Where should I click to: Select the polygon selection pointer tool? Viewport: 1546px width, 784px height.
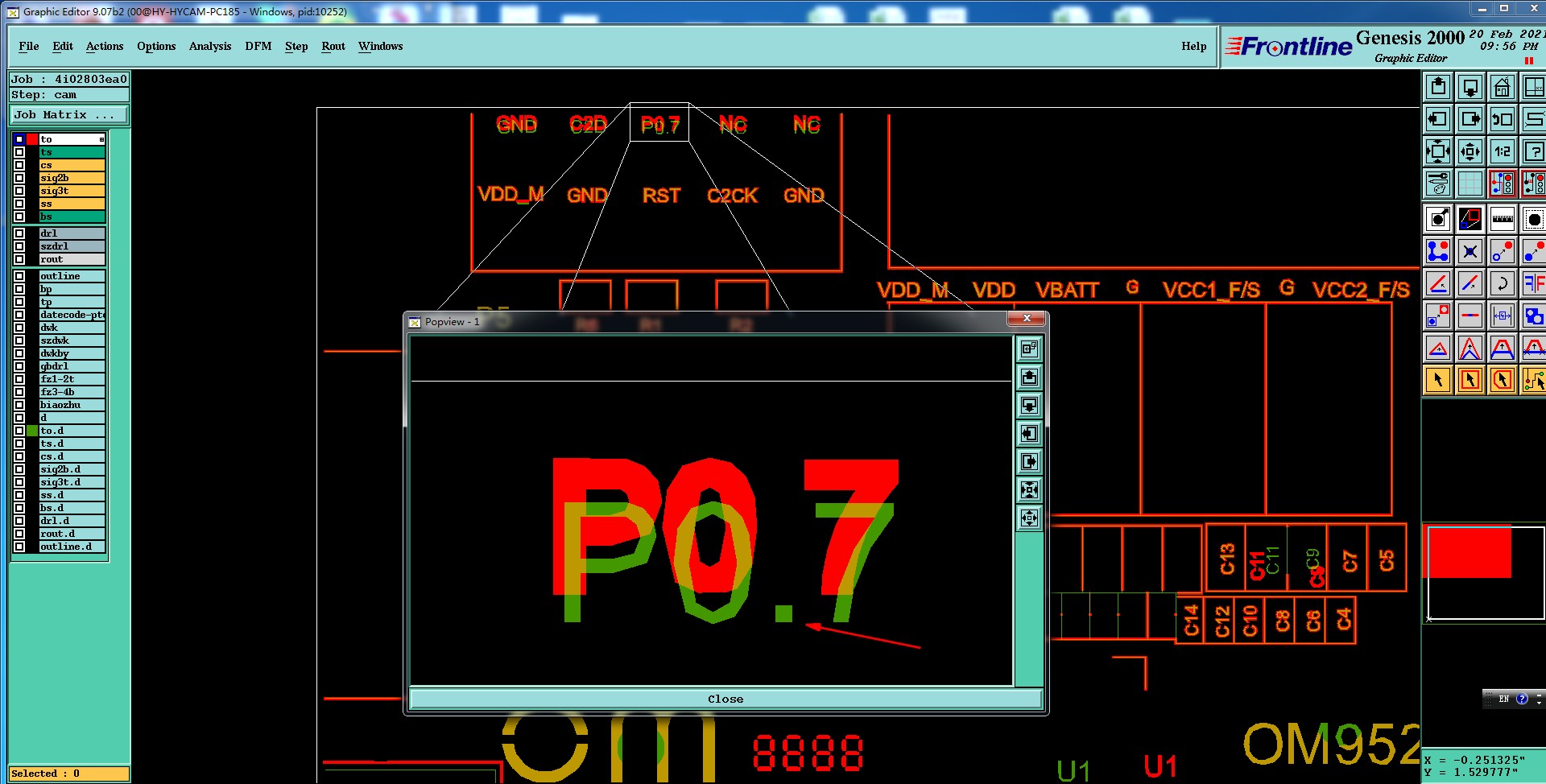[x=1503, y=380]
